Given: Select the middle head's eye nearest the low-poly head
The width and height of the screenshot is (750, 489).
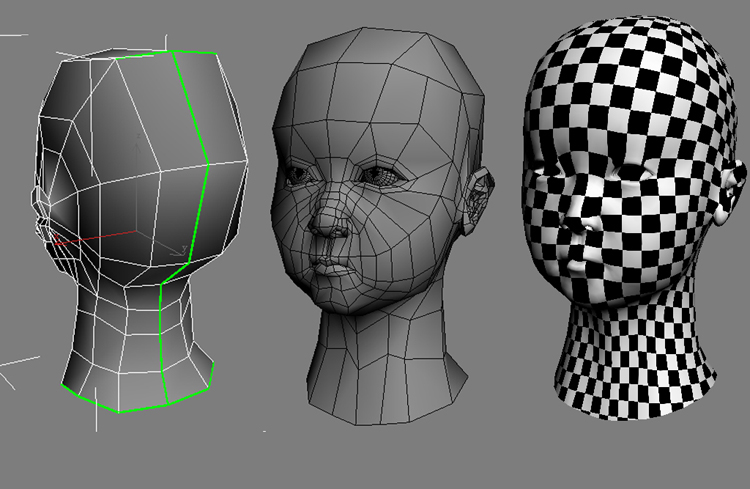Looking at the screenshot, I should click(301, 177).
